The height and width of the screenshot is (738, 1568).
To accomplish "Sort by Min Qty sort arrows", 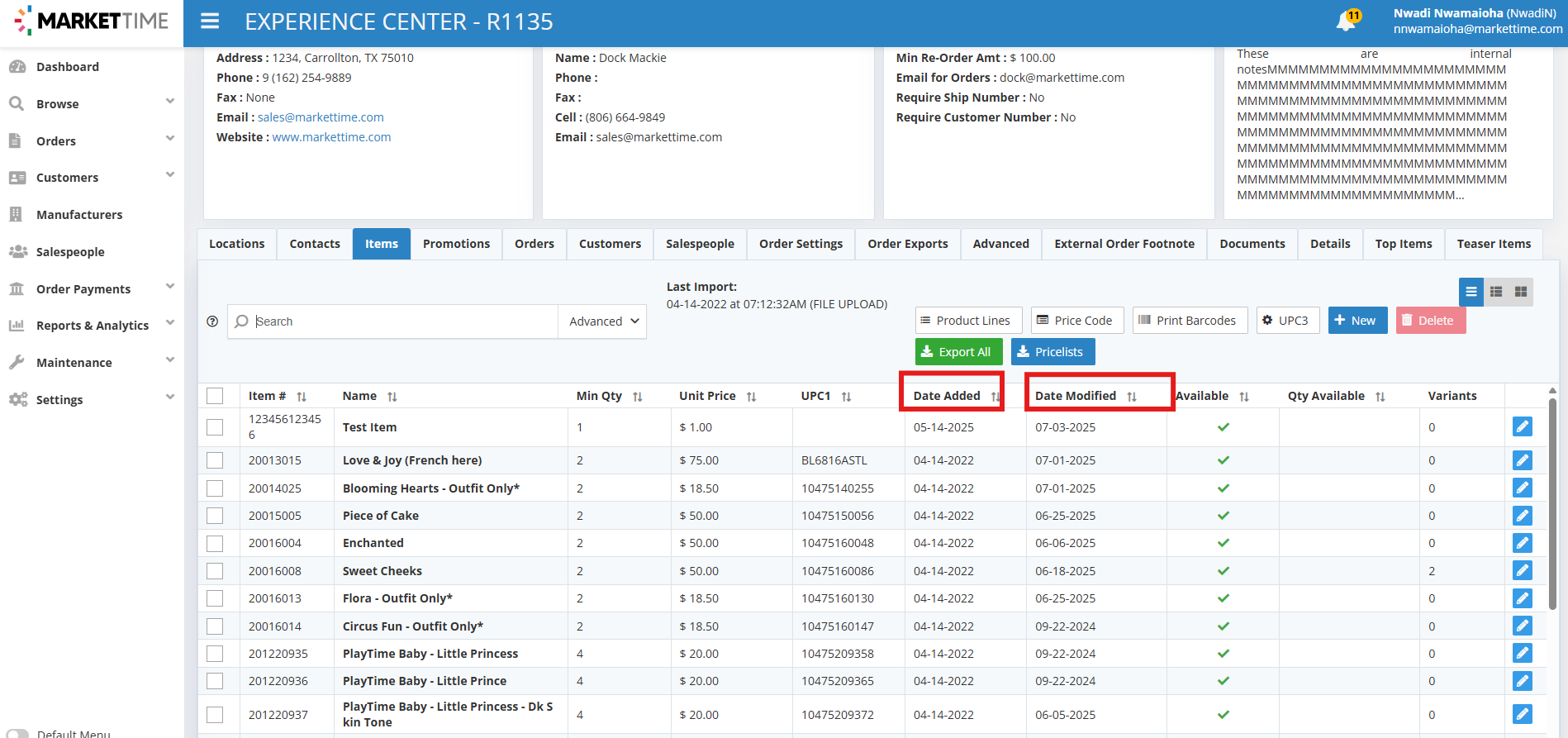I will click(x=638, y=397).
